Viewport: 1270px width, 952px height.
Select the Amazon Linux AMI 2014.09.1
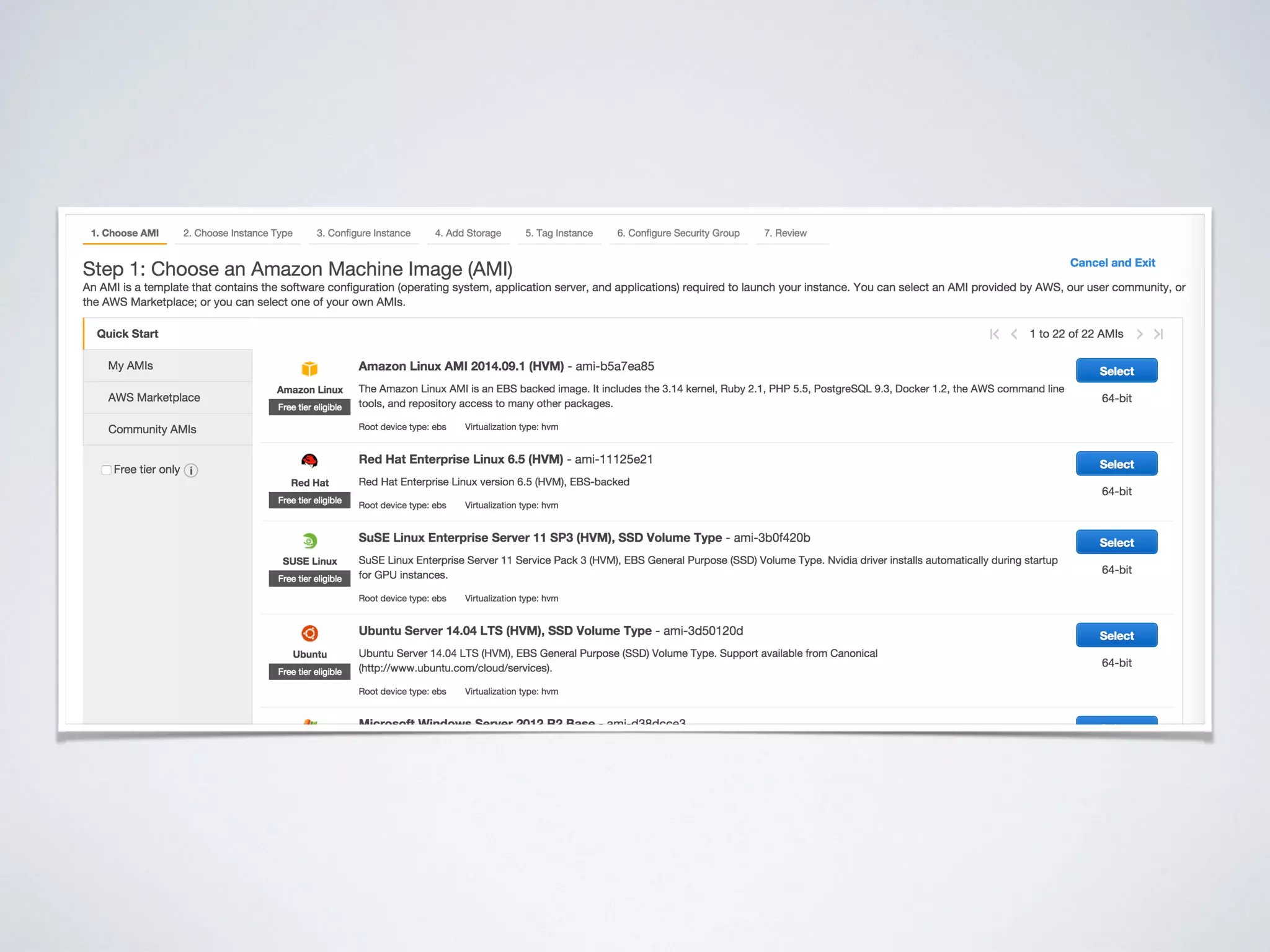[1116, 371]
